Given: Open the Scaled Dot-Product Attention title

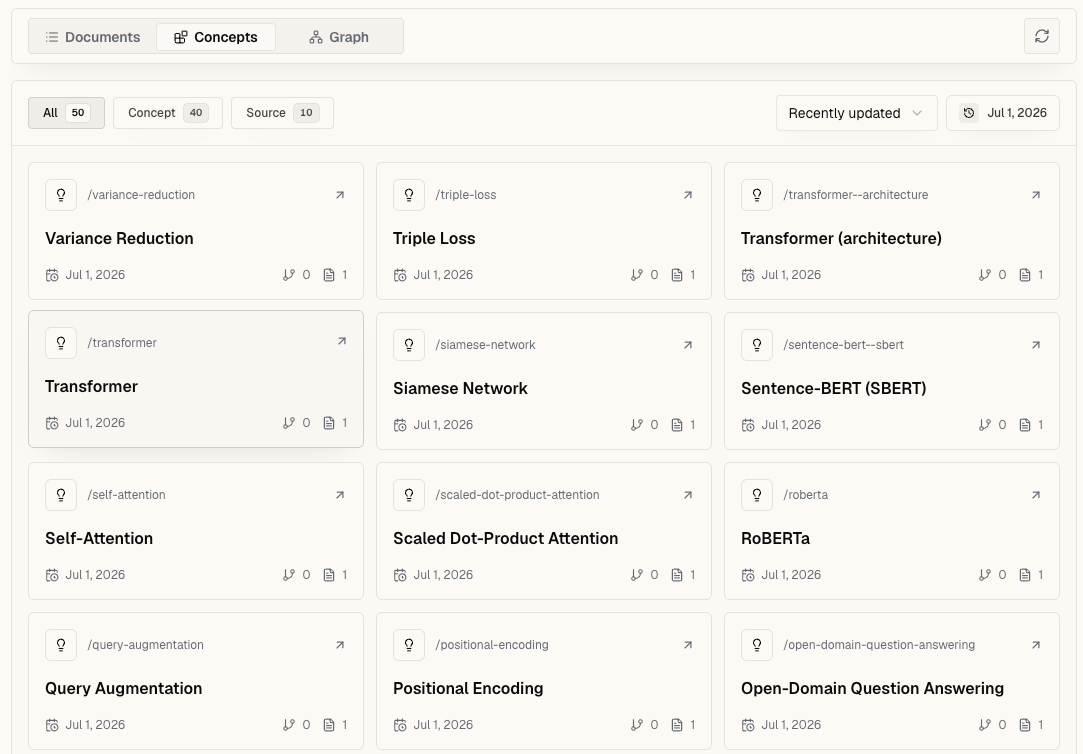Looking at the screenshot, I should pyautogui.click(x=506, y=538).
